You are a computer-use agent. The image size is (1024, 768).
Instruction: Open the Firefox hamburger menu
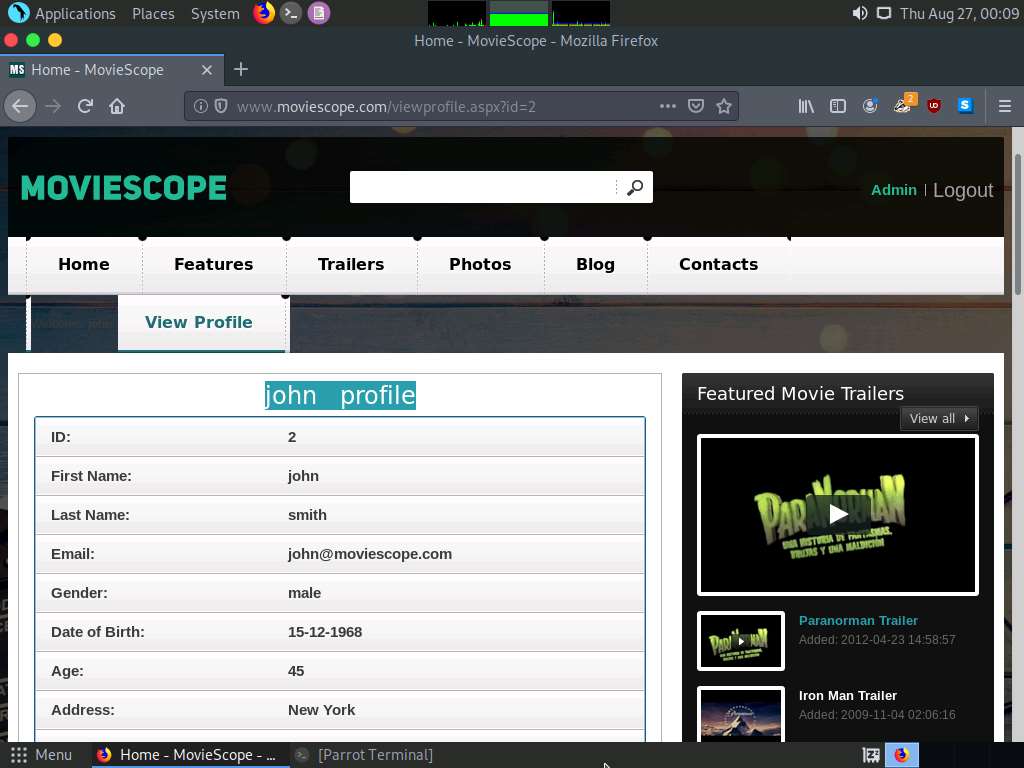coord(1004,106)
